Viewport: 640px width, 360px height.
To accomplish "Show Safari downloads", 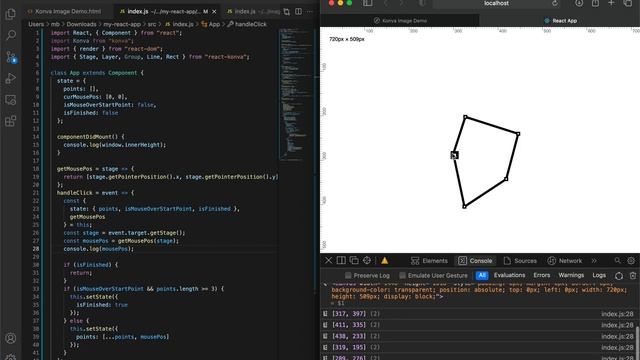I will [579, 3].
